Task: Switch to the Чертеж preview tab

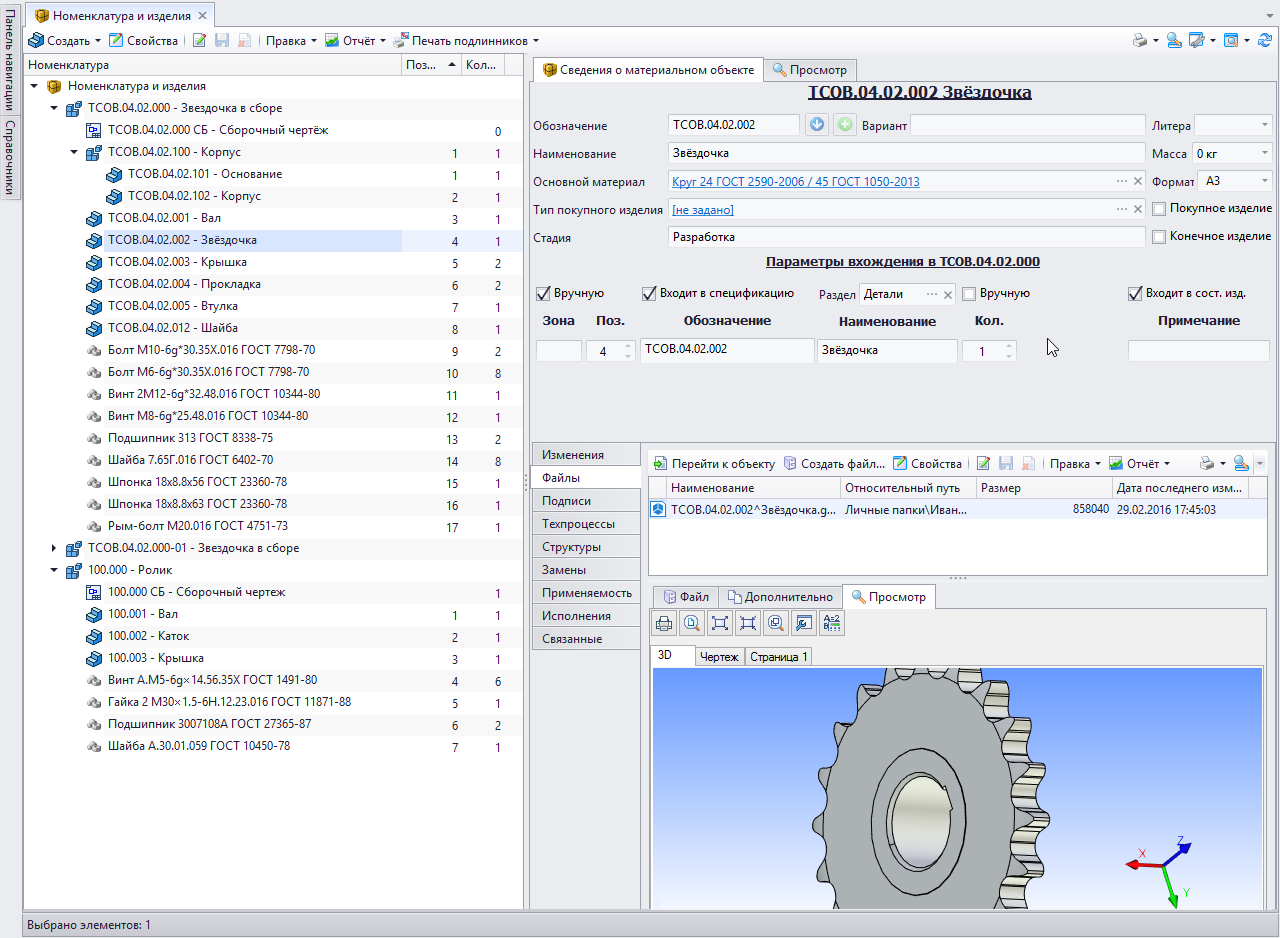Action: pyautogui.click(x=719, y=657)
